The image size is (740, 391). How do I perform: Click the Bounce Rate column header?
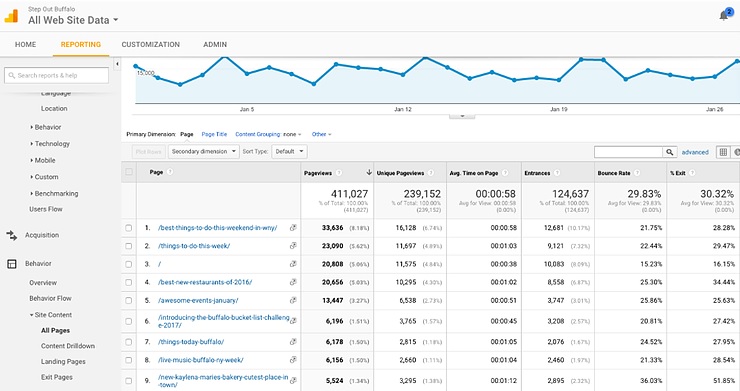click(x=614, y=173)
